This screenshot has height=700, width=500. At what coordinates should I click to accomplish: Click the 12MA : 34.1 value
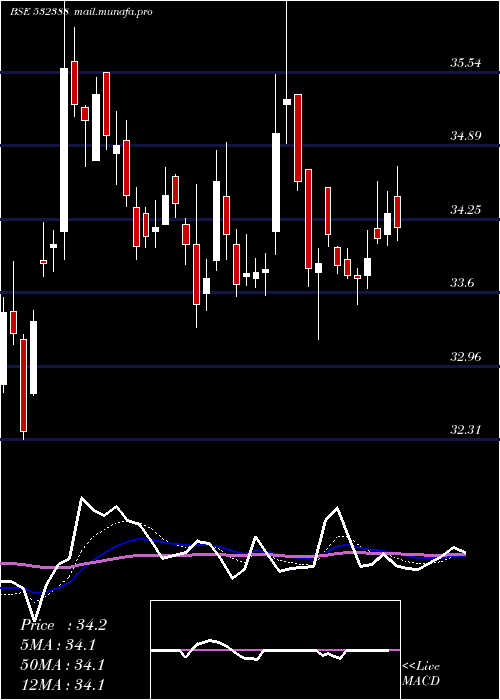coord(63,684)
